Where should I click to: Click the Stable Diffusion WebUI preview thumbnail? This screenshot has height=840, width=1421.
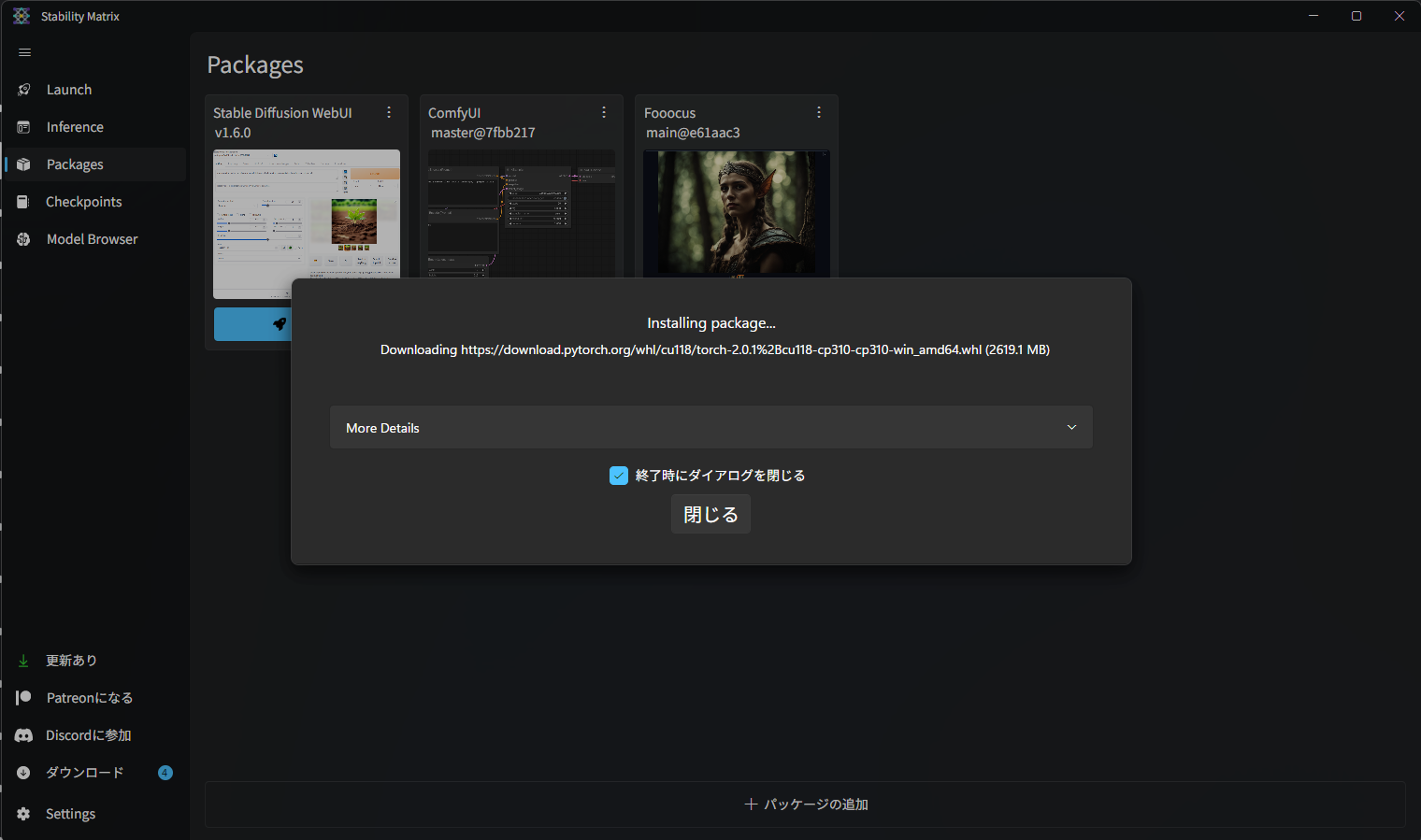point(307,224)
